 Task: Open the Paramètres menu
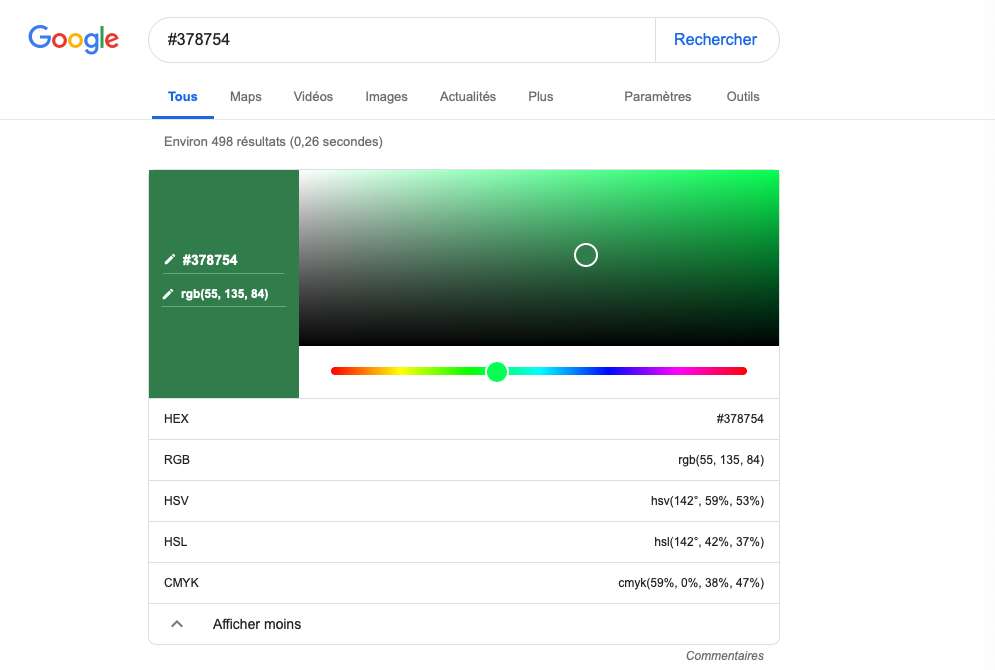657,97
